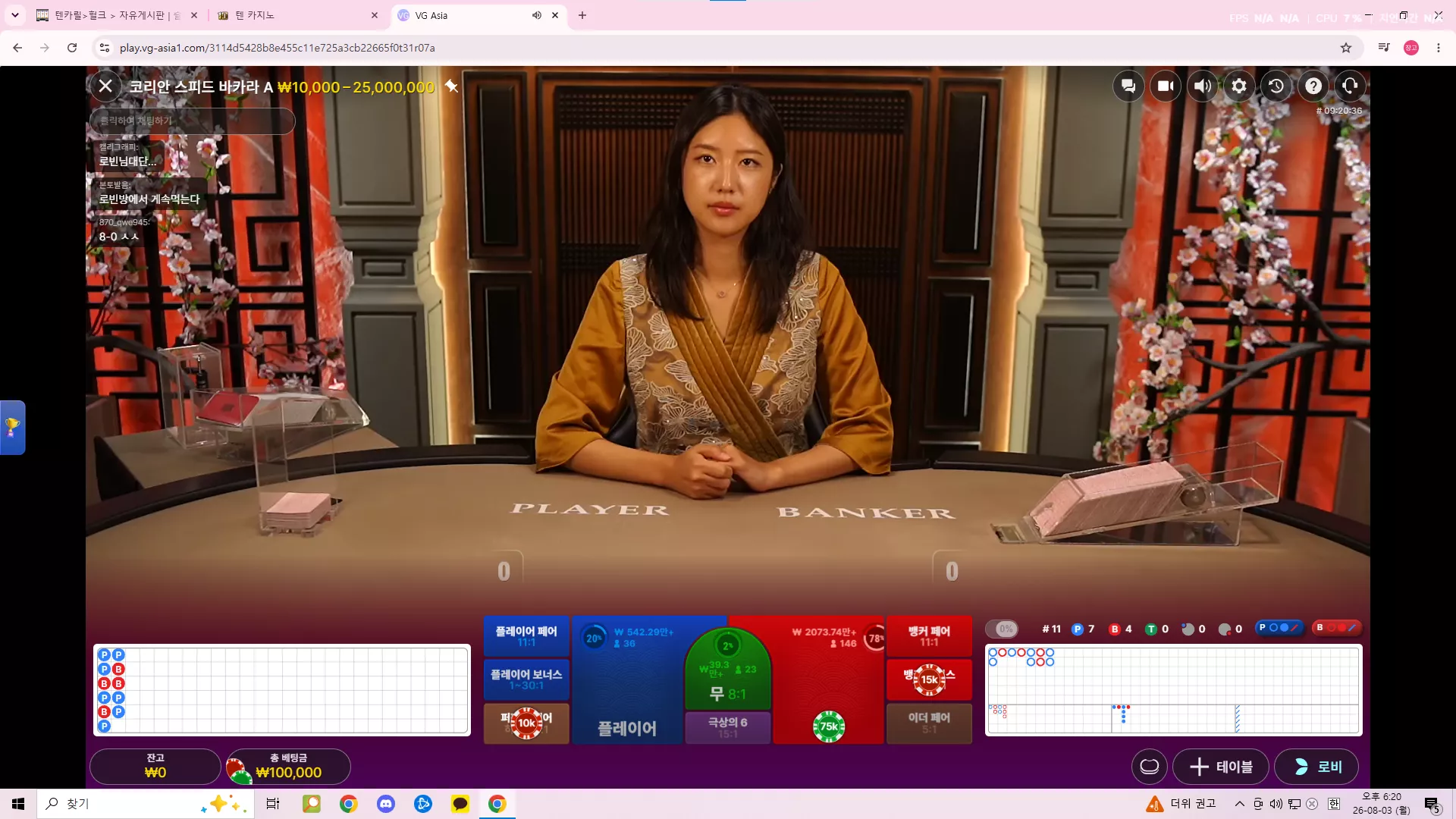Expand the tab search dropdown
Viewport: 1456px width, 819px height.
(x=14, y=15)
